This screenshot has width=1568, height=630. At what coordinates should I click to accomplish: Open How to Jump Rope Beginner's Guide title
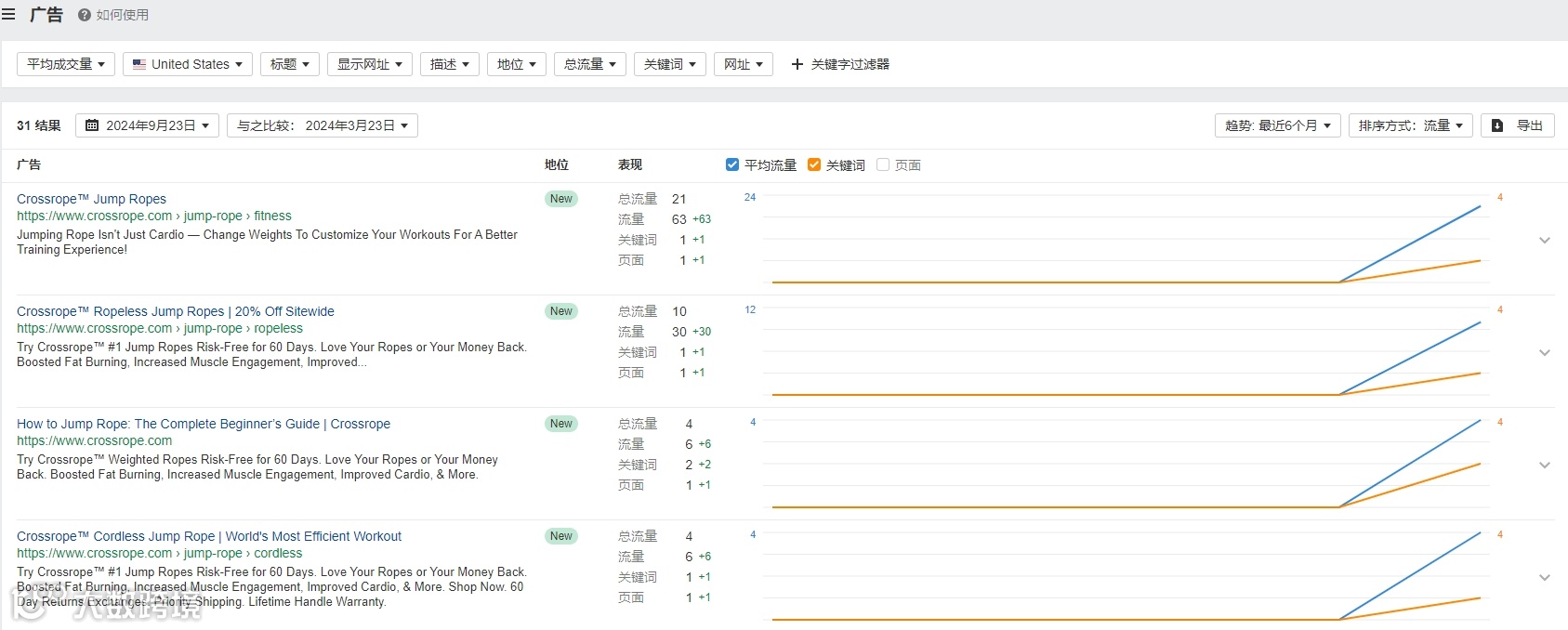click(x=204, y=424)
